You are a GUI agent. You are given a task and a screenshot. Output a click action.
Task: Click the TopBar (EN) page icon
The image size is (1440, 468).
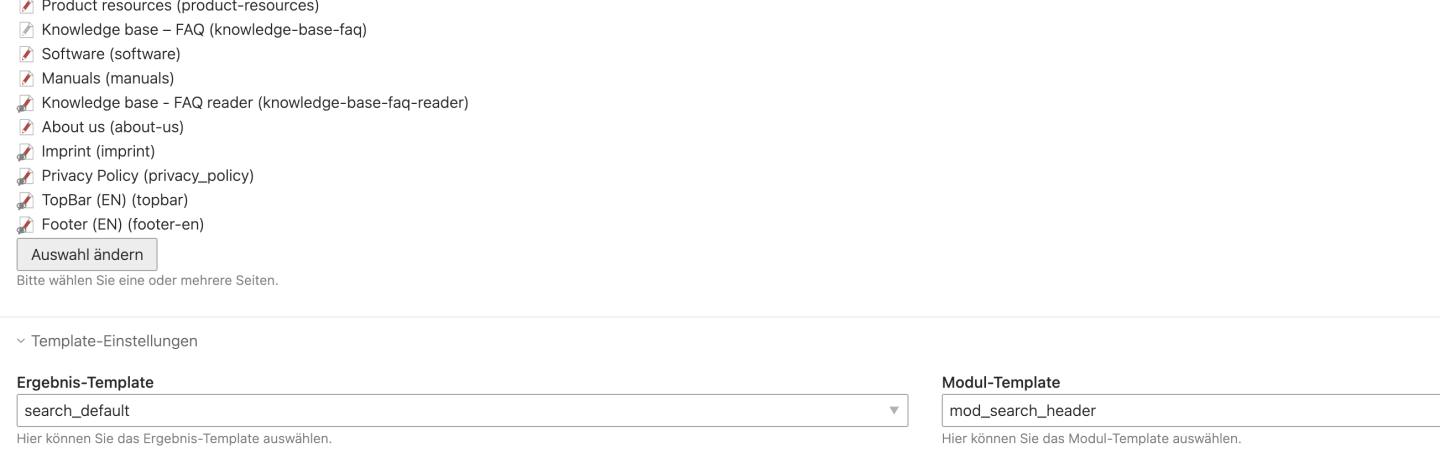pos(26,200)
